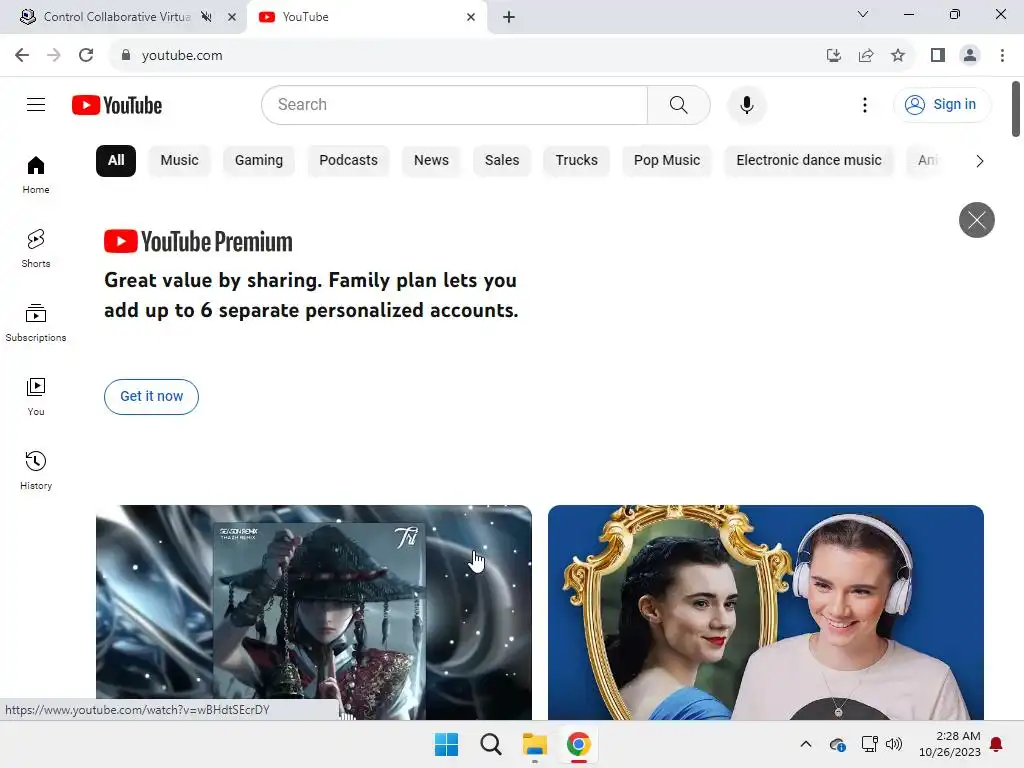Switch to the Control Collaborative Virtual tab
This screenshot has width=1024, height=768.
(x=118, y=17)
